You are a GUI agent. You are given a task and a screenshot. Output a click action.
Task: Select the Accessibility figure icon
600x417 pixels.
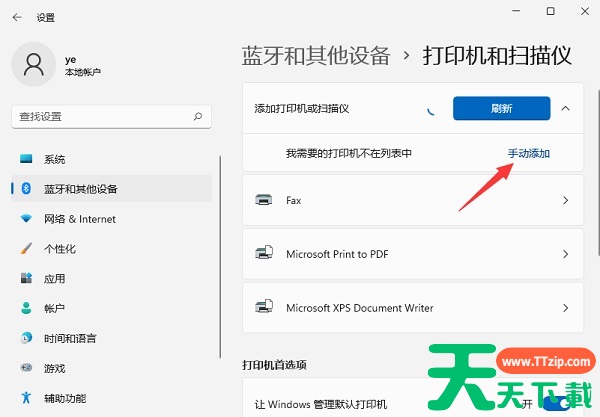click(x=26, y=397)
